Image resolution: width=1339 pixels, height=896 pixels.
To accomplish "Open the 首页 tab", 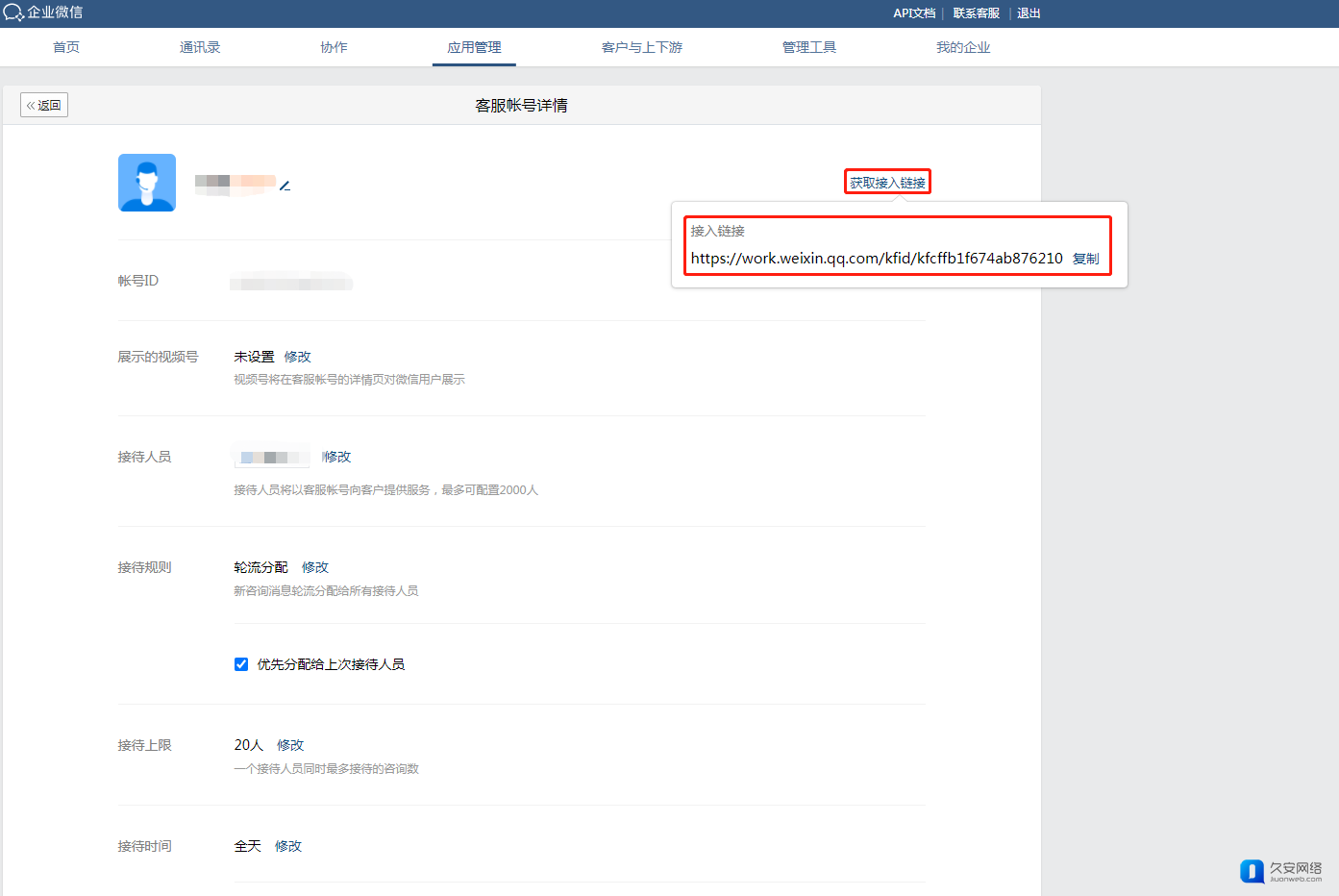I will pyautogui.click(x=66, y=47).
